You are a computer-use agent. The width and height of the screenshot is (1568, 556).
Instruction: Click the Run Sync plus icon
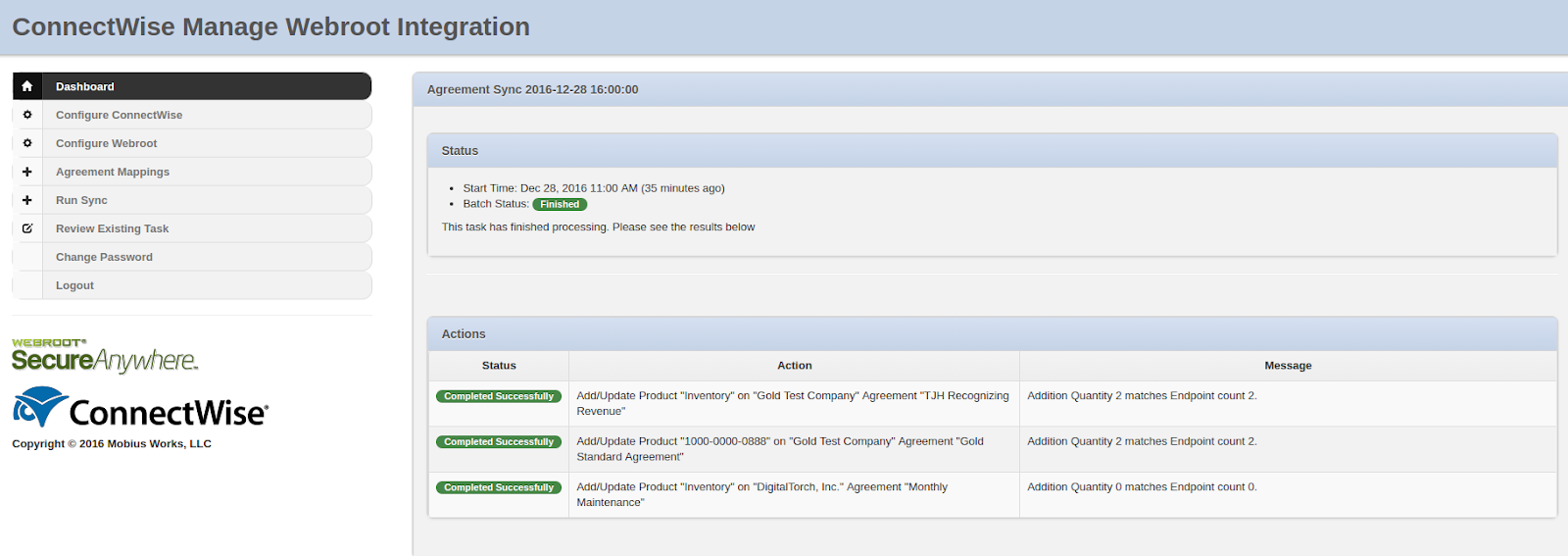tap(27, 200)
